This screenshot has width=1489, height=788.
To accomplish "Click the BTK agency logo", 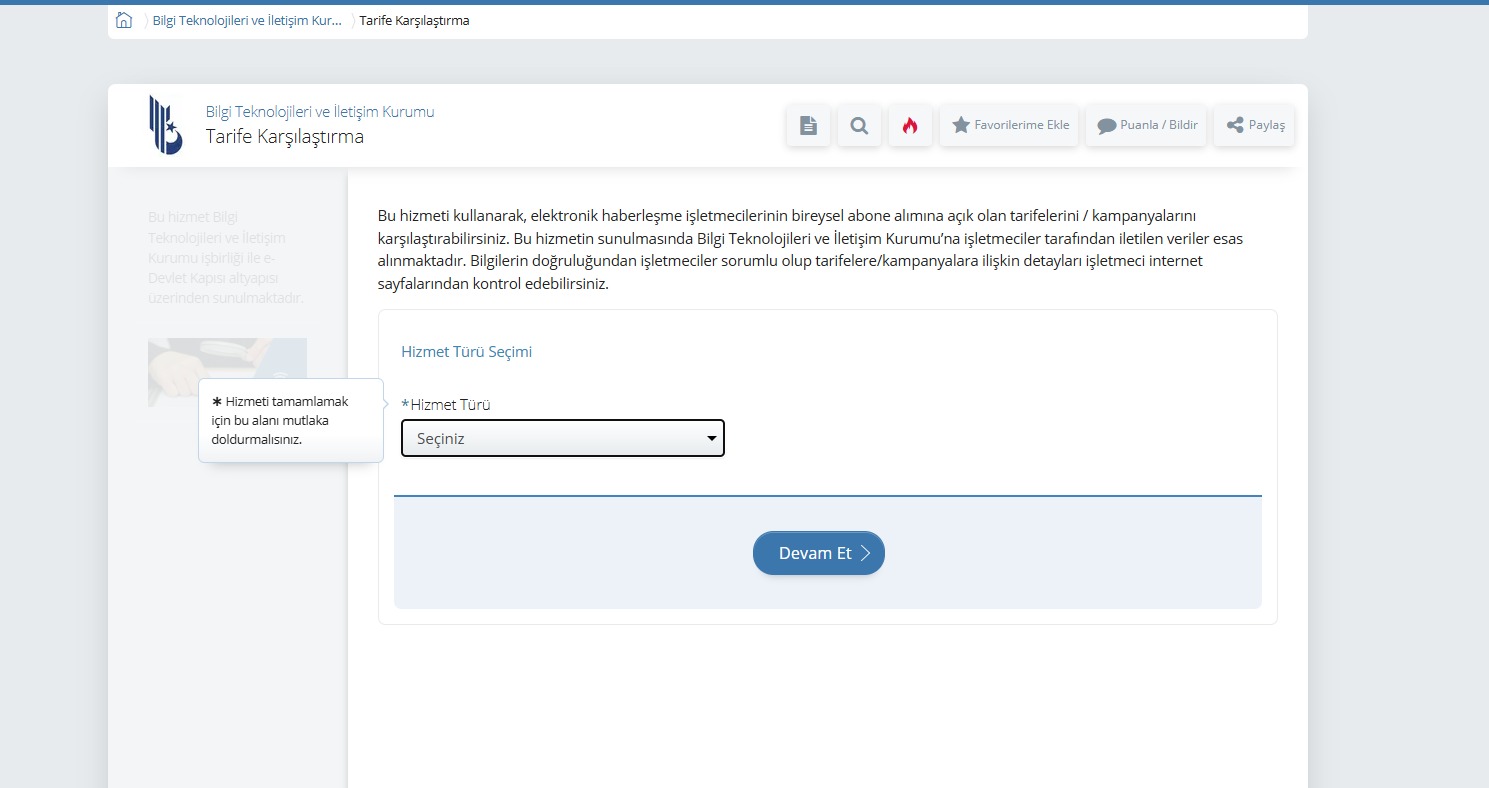I will pyautogui.click(x=165, y=125).
